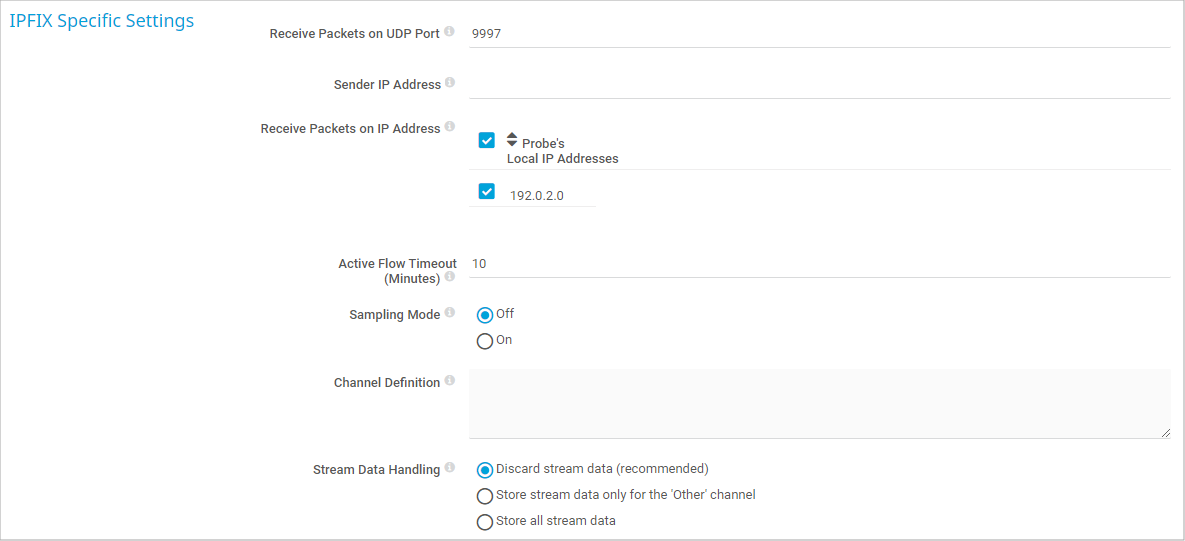Viewport: 1185px width, 541px height.
Task: Select Sampling Mode Off
Action: pyautogui.click(x=485, y=315)
